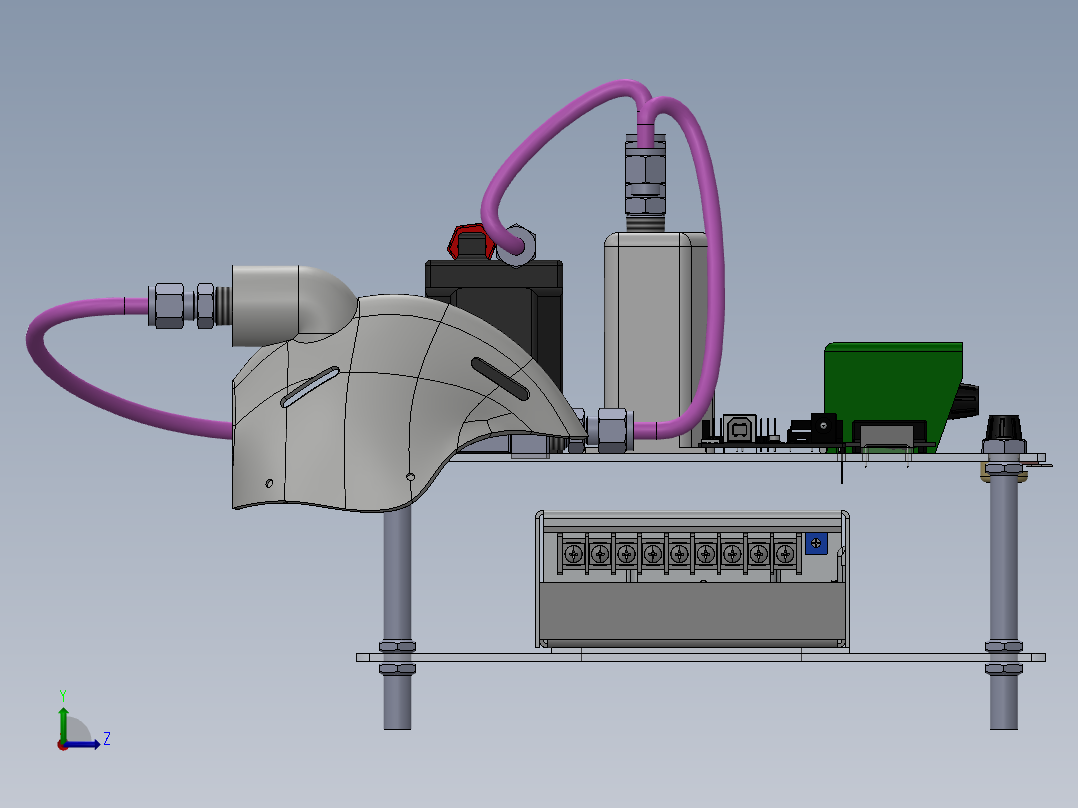Select the black knob above the right standoff
1078x808 pixels.
tap(1003, 427)
